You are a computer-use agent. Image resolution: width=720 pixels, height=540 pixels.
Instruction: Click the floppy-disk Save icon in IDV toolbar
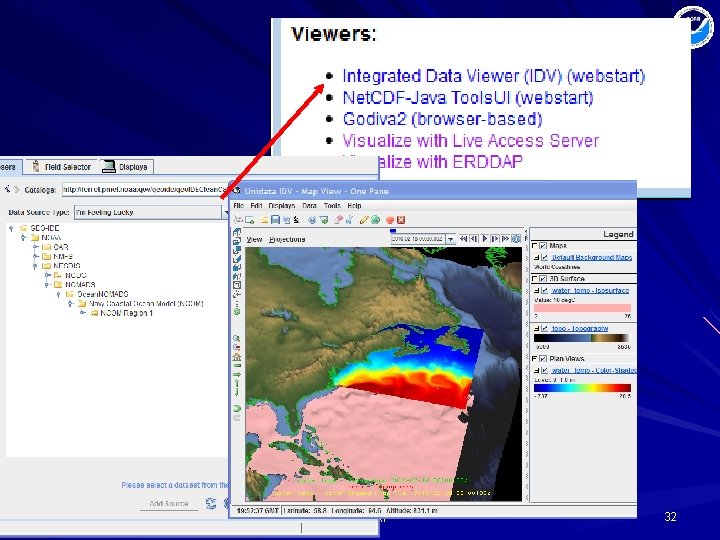276,220
